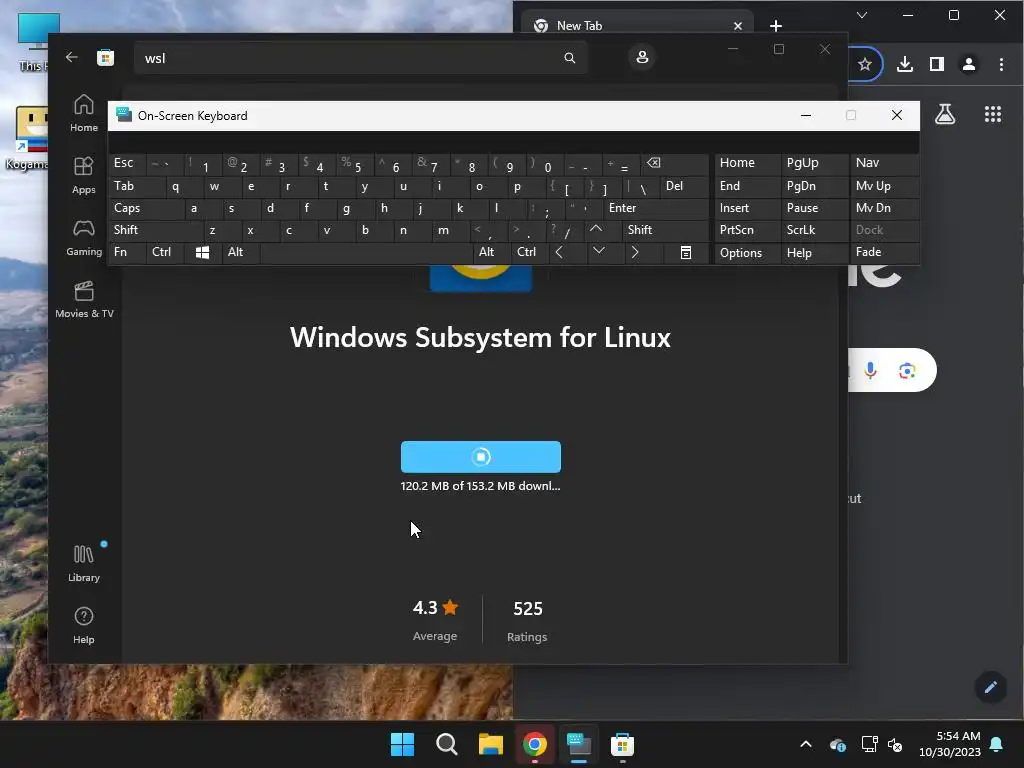This screenshot has width=1024, height=768.
Task: Toggle Caps key on On-Screen Keyboard
Action: point(147,208)
